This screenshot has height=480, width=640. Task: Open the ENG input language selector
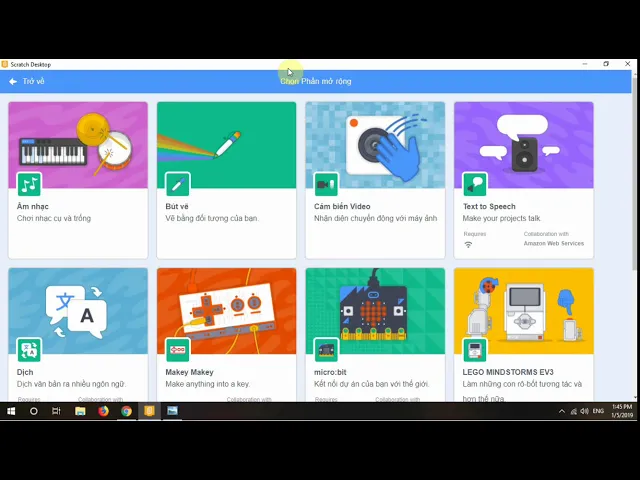click(x=597, y=411)
